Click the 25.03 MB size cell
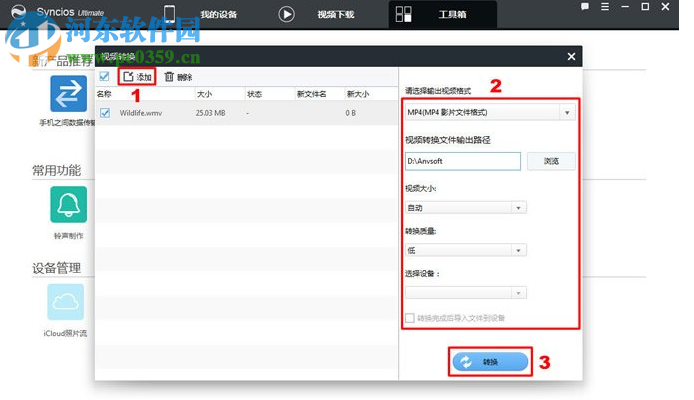 (211, 113)
